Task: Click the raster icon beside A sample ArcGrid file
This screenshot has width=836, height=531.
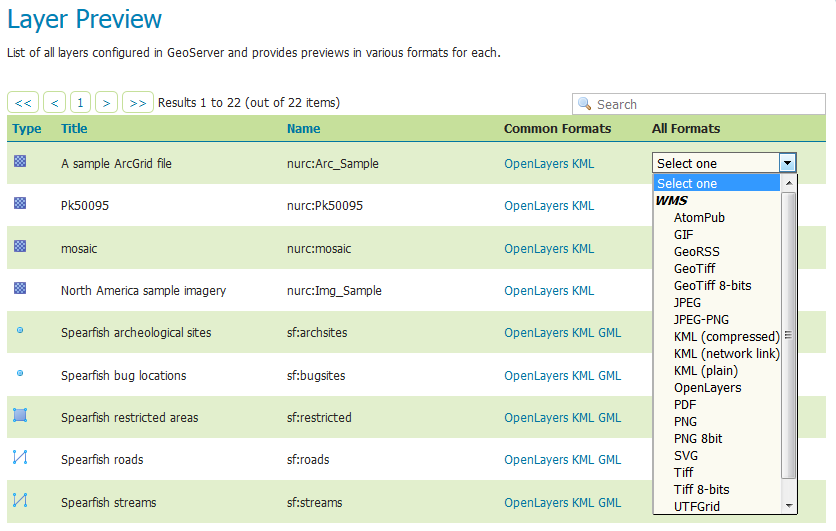Action: pos(20,161)
